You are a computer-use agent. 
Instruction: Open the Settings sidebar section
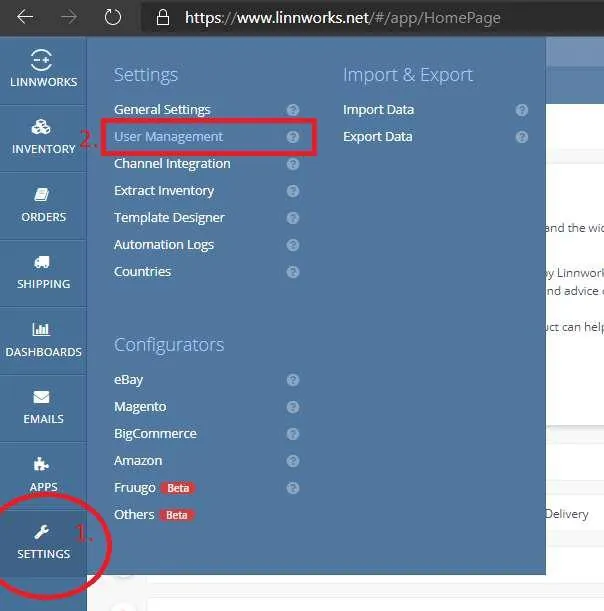[43, 542]
